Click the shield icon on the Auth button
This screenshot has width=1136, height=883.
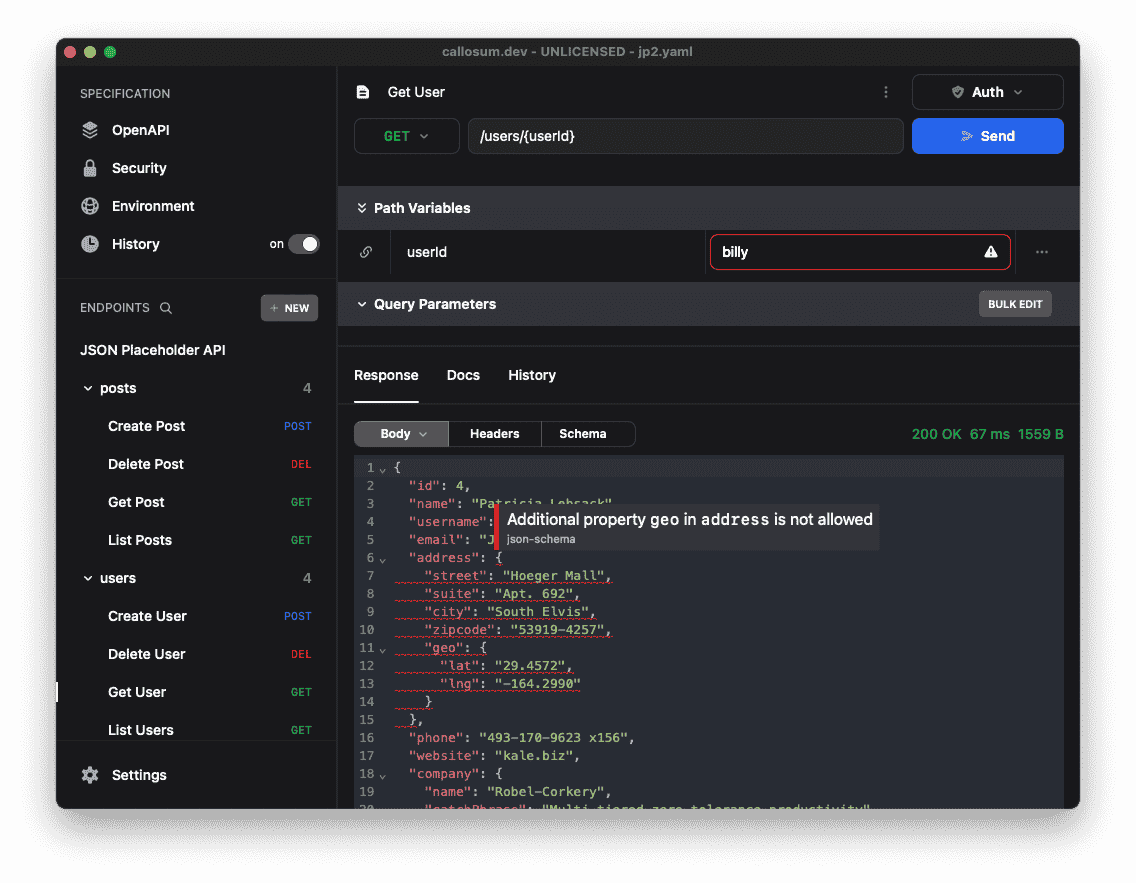click(958, 92)
